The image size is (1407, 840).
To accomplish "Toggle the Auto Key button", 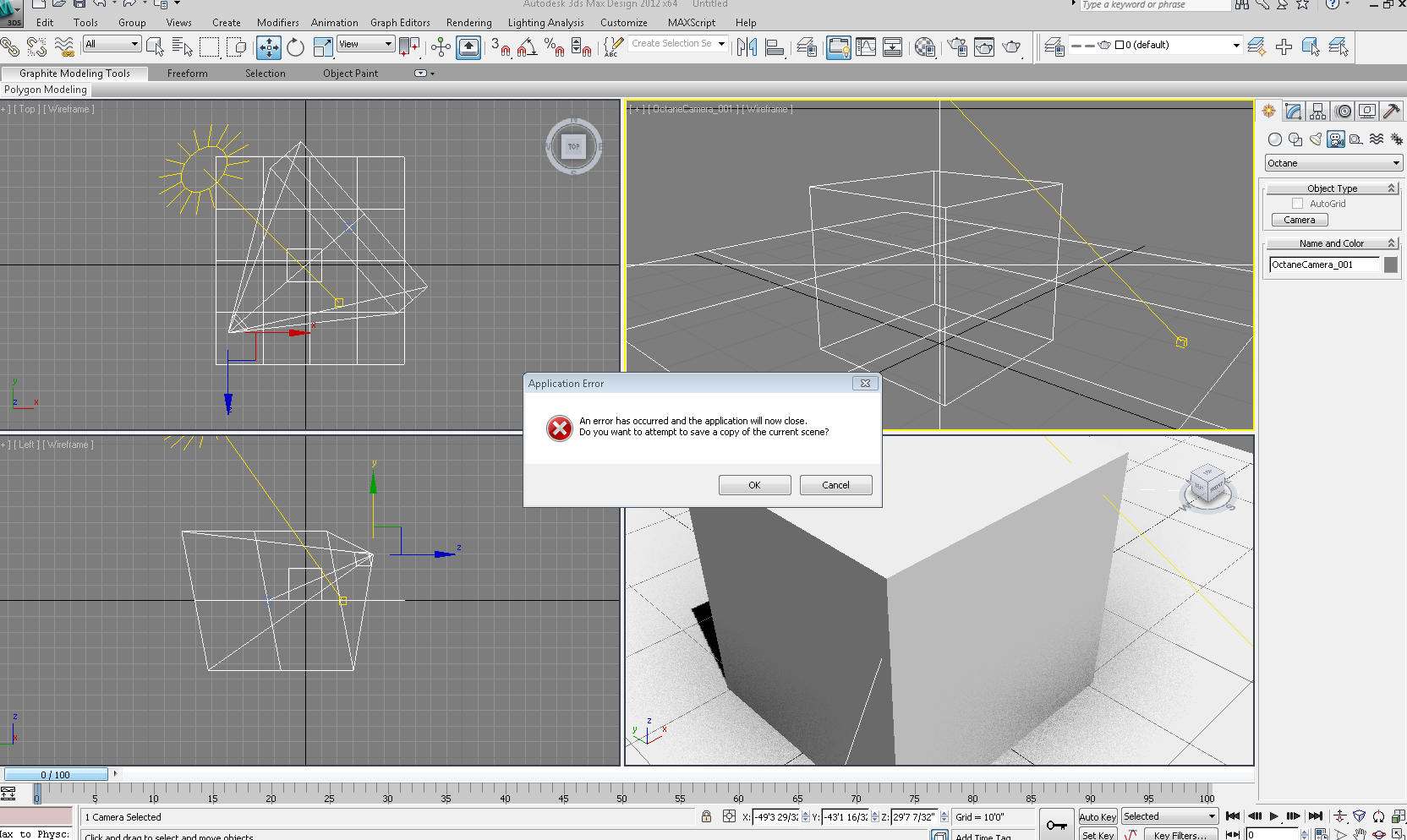I will point(1098,816).
